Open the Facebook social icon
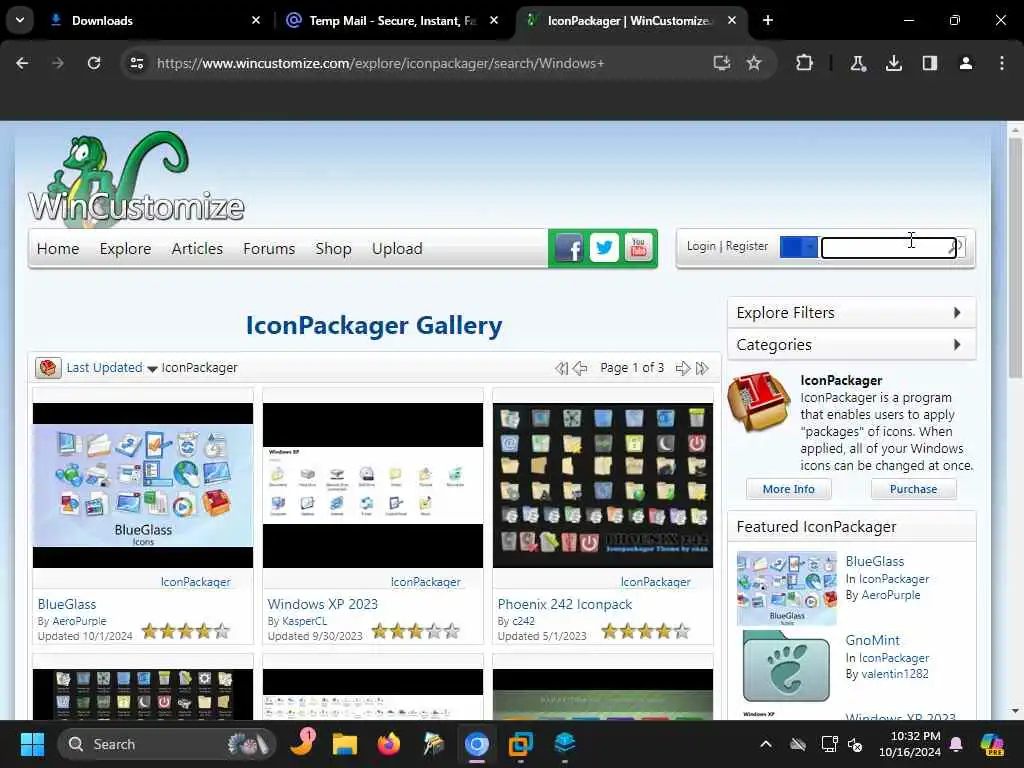1024x768 pixels. coord(568,248)
